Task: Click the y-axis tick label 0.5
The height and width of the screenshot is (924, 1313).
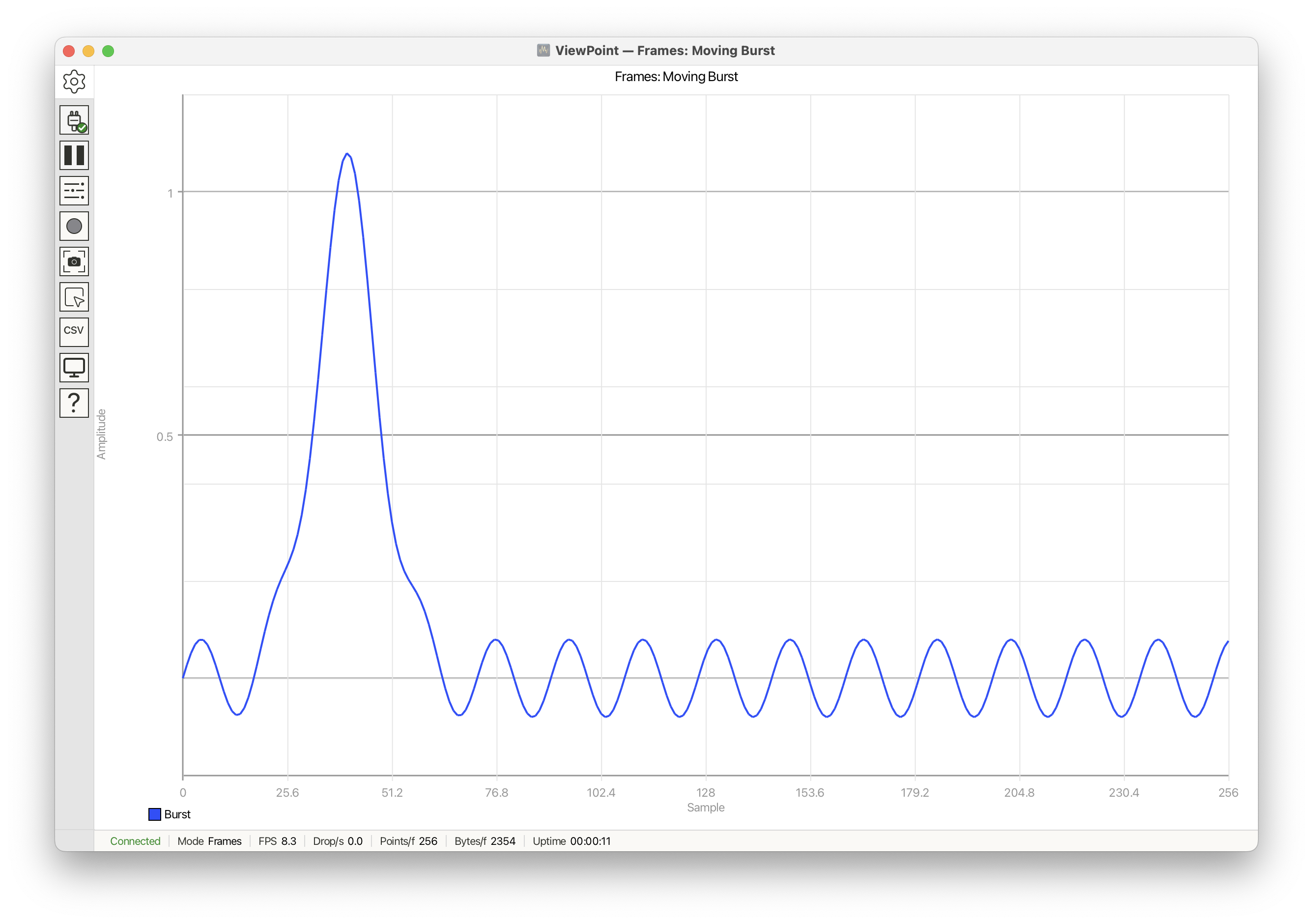Action: click(165, 436)
